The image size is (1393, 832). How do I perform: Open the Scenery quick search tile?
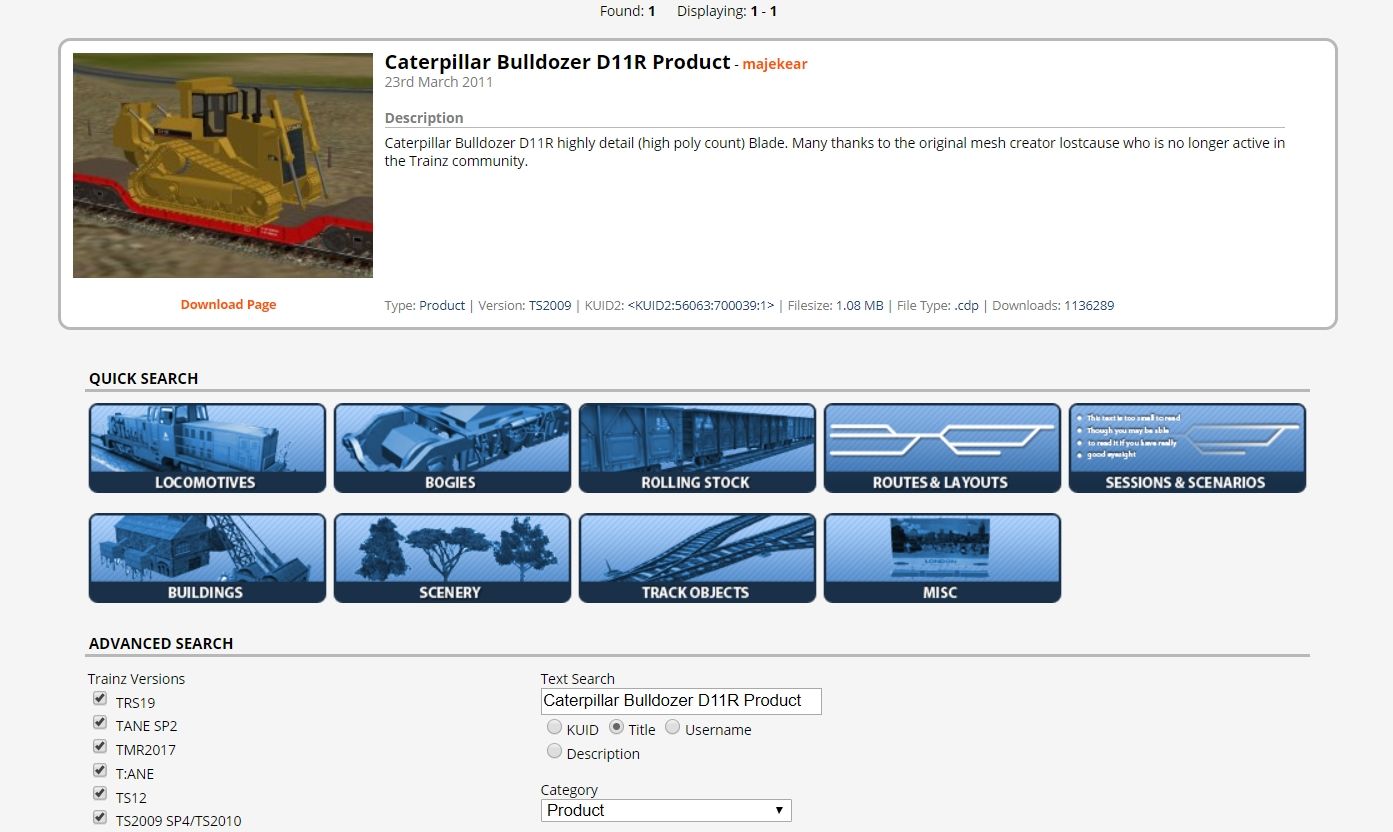coord(452,558)
